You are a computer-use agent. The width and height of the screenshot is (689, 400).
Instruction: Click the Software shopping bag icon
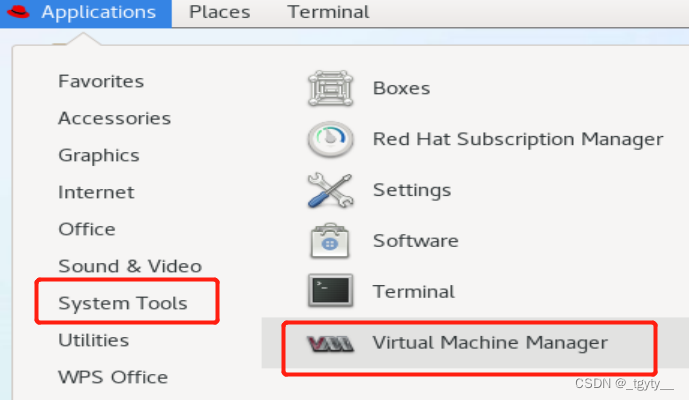pos(330,241)
